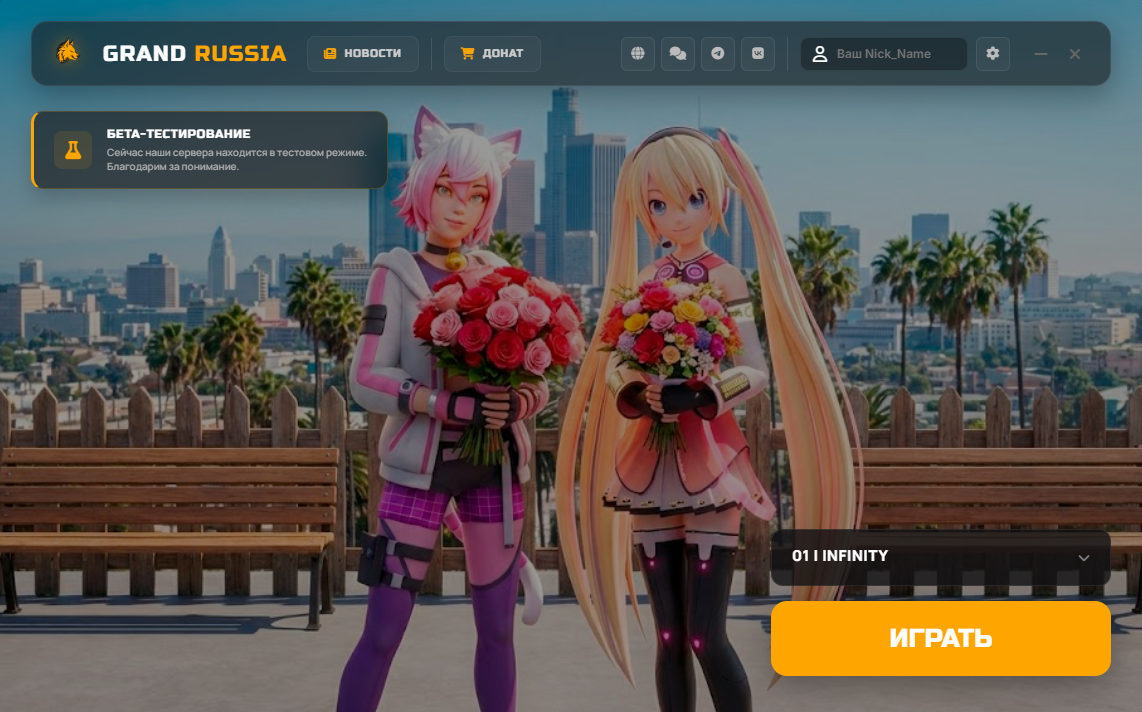The height and width of the screenshot is (712, 1142).
Task: Click the Ваш Nick_Name input field
Action: 890,53
